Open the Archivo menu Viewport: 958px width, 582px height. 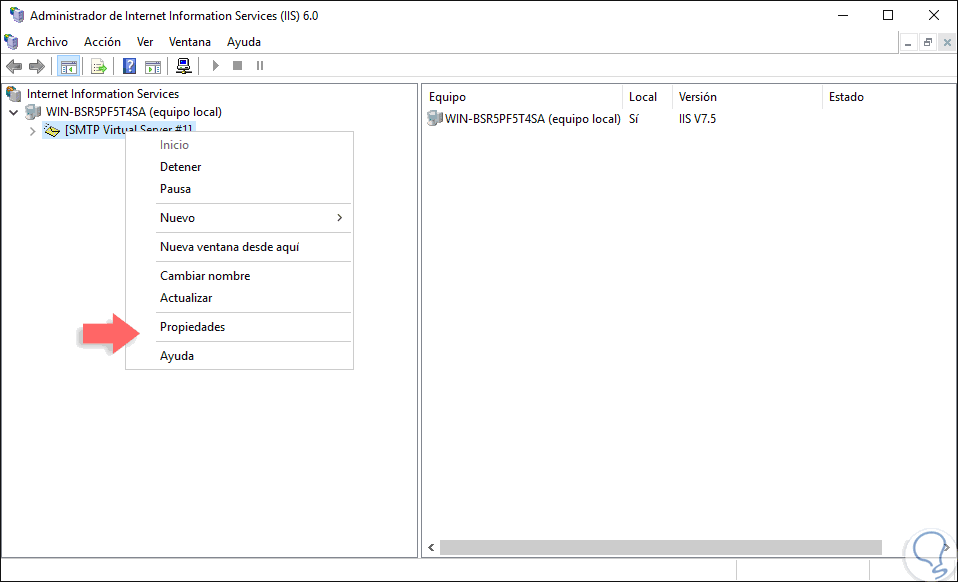[x=47, y=42]
